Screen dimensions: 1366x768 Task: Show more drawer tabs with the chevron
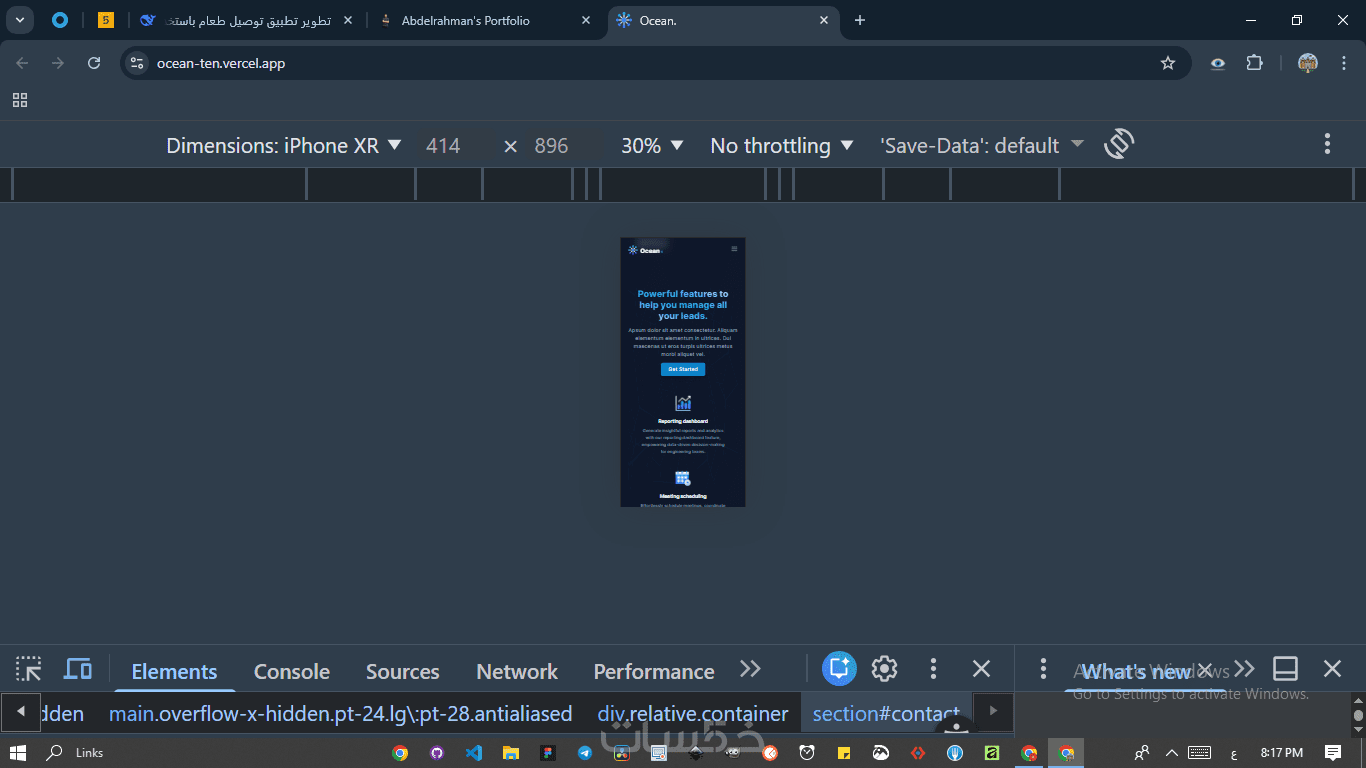coord(1244,669)
